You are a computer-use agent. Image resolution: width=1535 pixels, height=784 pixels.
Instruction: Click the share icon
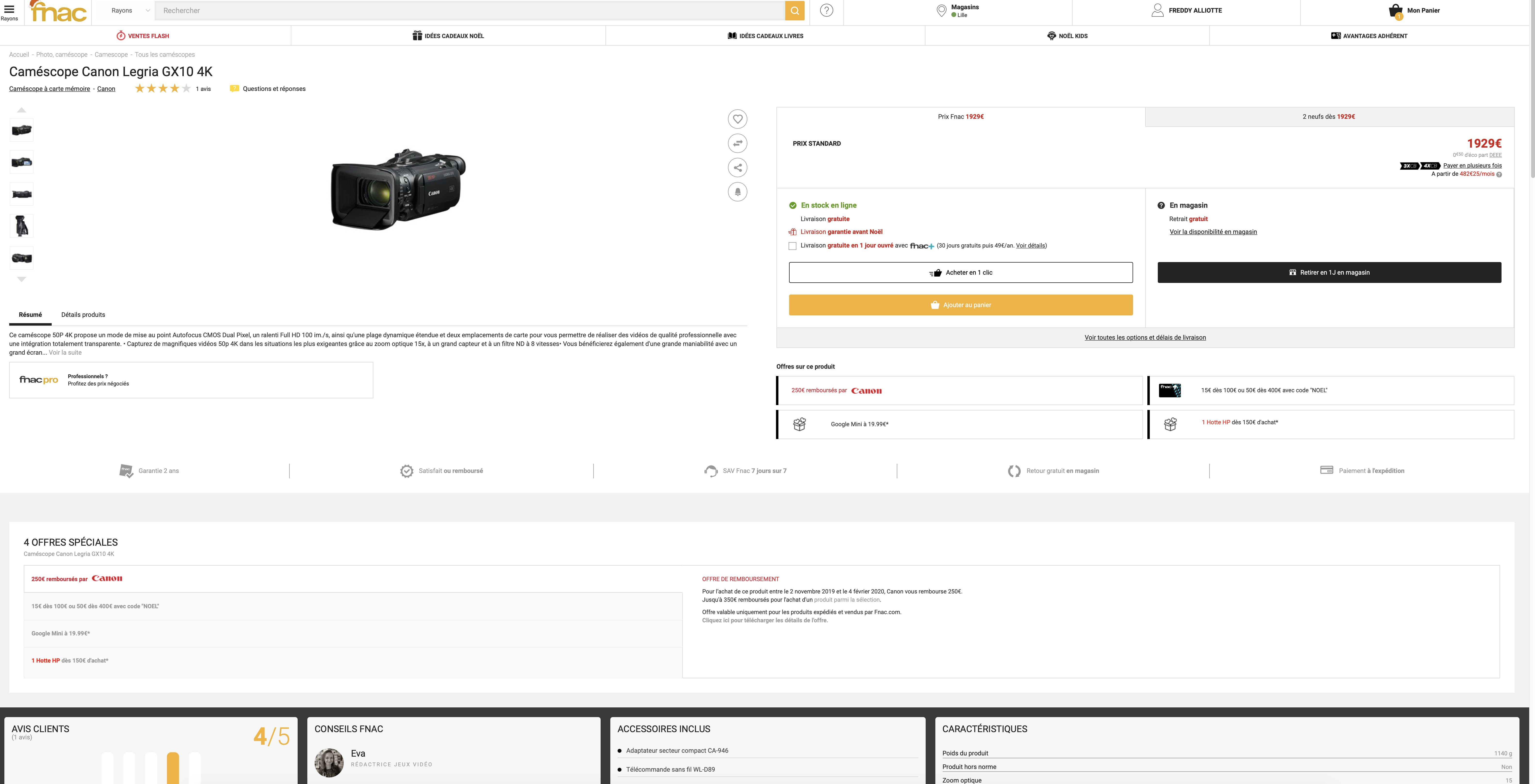tap(737, 168)
